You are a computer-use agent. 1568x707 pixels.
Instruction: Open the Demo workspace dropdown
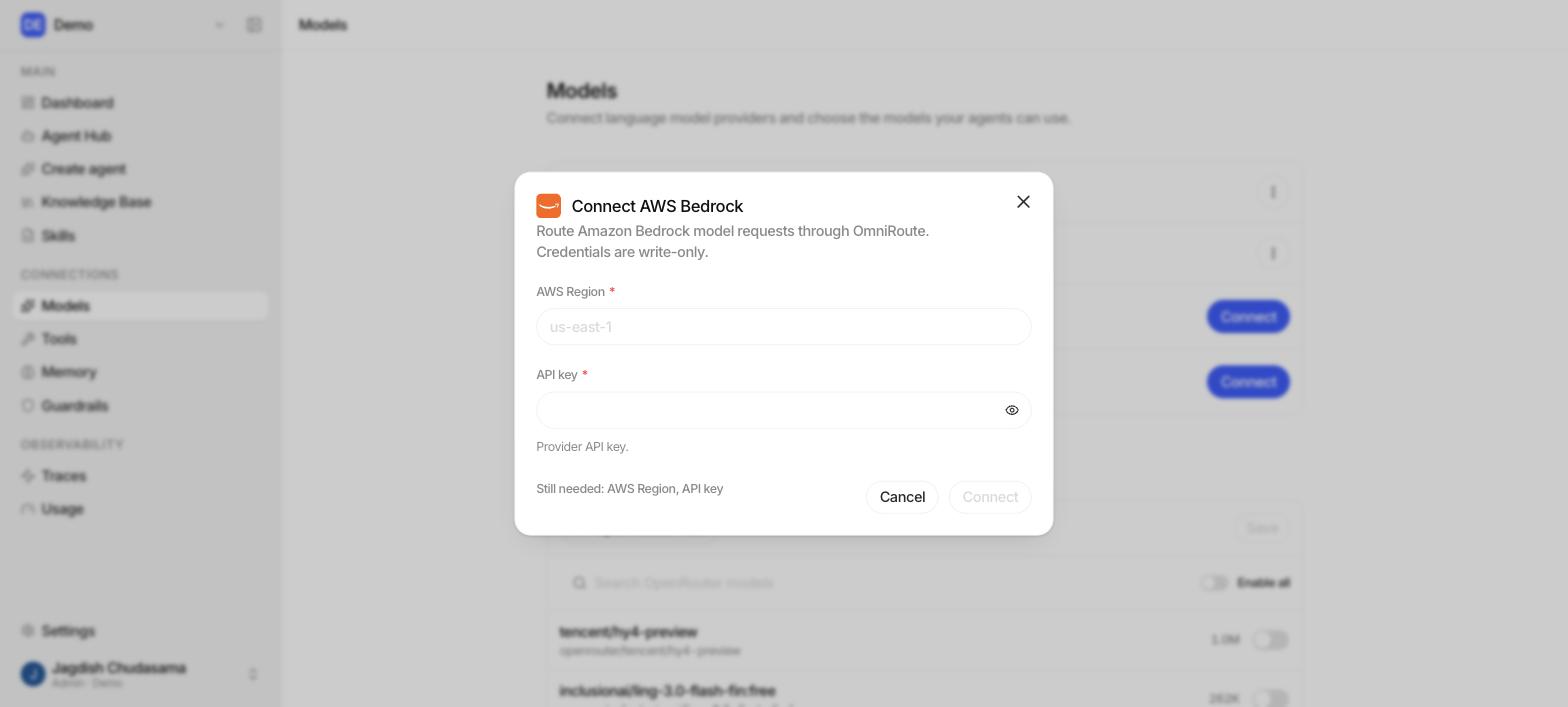[219, 25]
